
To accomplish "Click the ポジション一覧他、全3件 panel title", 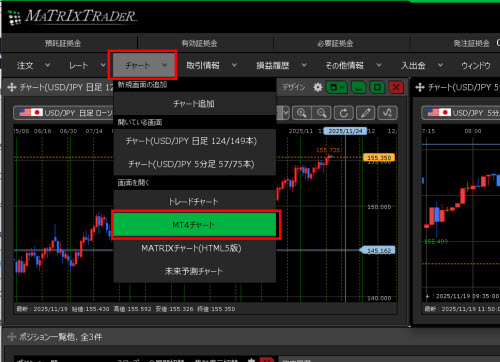I will [61, 337].
